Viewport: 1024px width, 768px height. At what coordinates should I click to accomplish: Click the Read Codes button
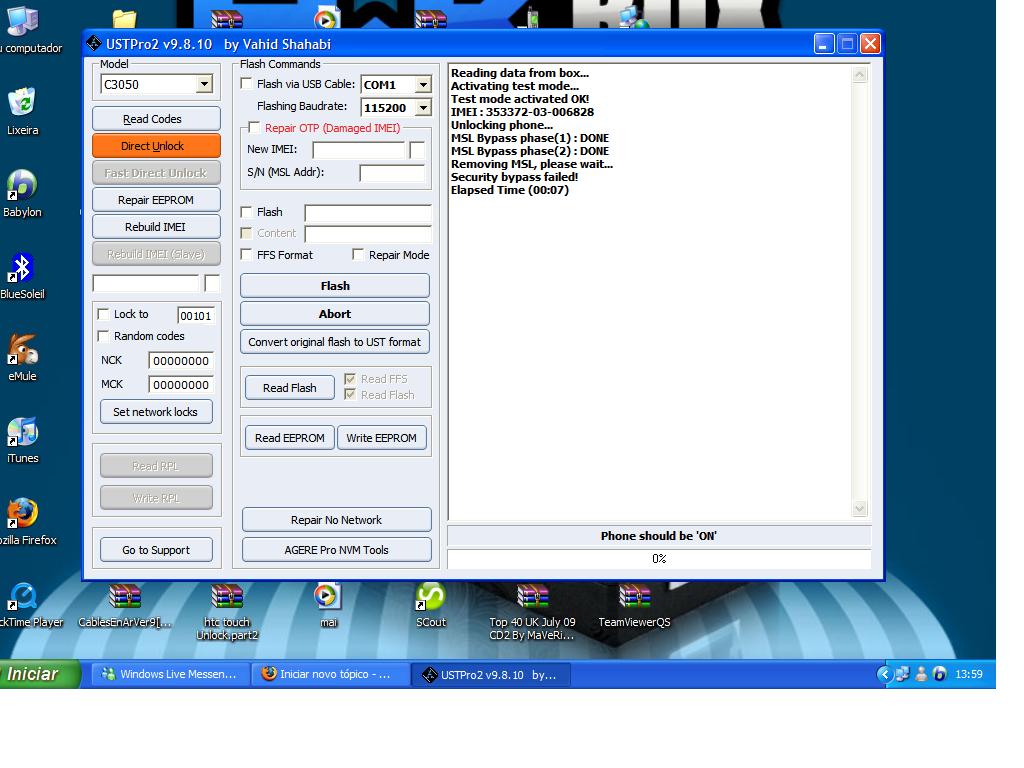[156, 119]
